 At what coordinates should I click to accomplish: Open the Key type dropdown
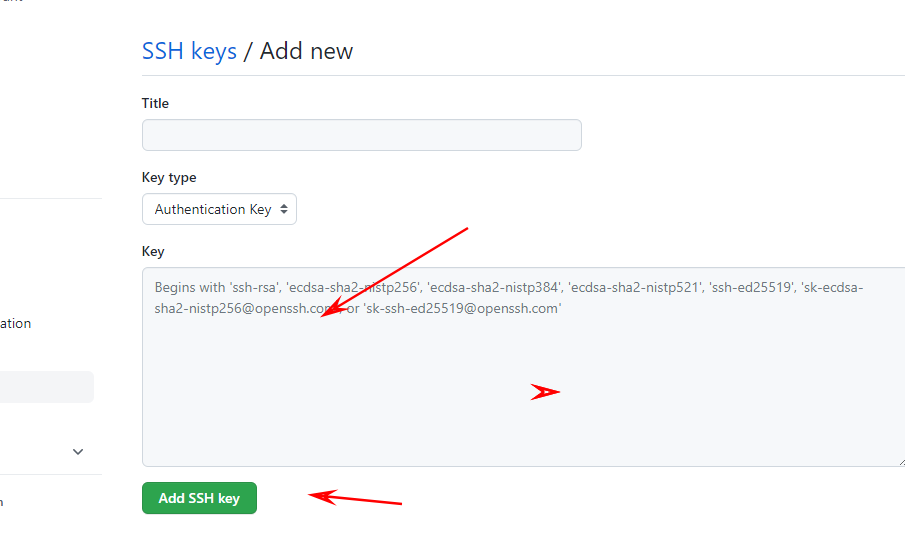(219, 209)
